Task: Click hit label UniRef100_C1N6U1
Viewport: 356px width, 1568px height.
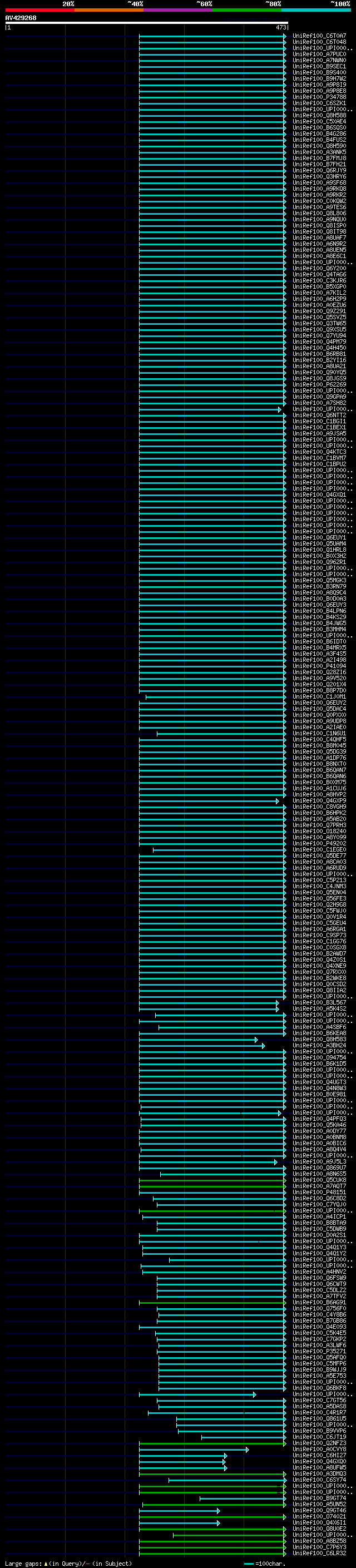Action: pyautogui.click(x=319, y=734)
